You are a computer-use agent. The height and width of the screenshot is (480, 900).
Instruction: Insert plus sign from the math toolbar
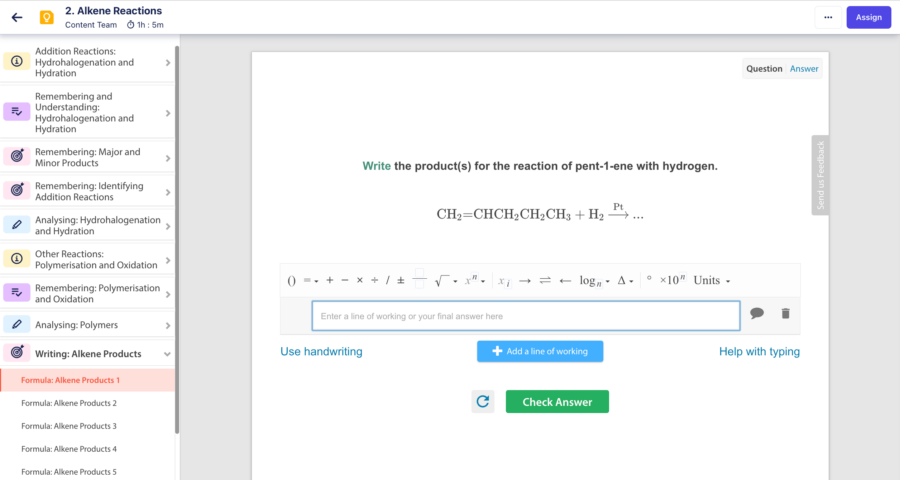(x=329, y=280)
